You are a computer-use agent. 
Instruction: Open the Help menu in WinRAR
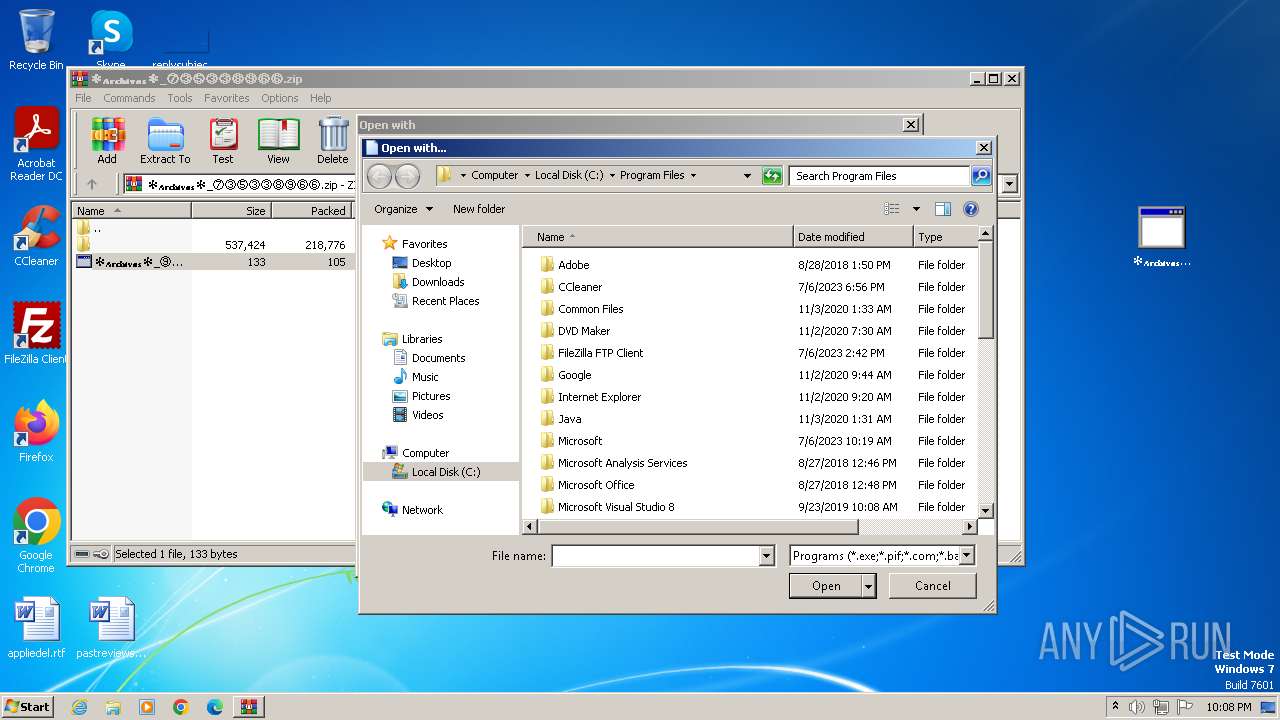pyautogui.click(x=320, y=98)
